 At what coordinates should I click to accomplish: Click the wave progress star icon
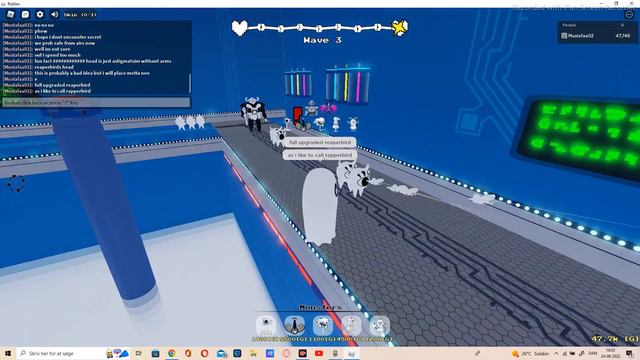coord(400,28)
